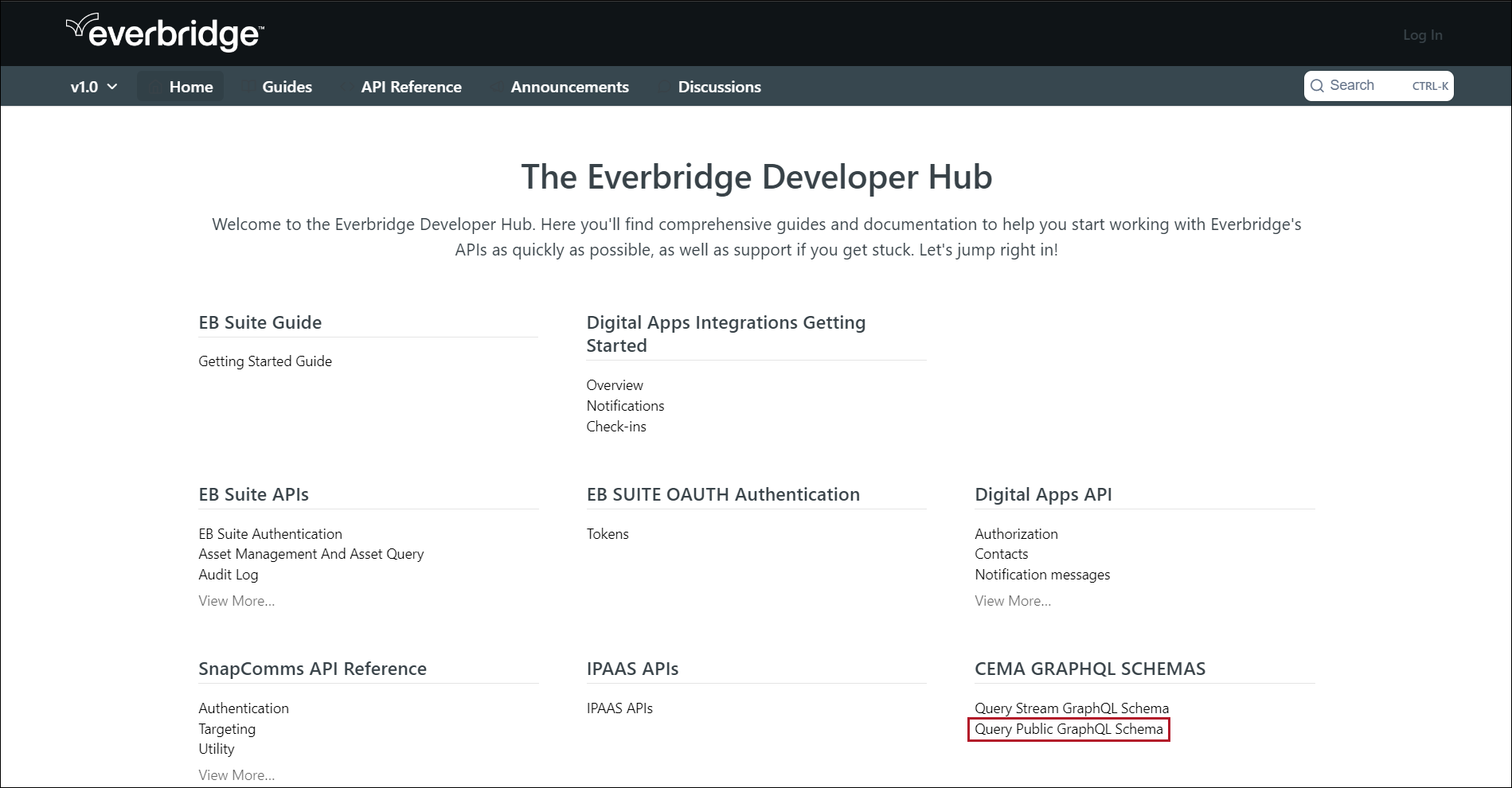Open the Guides tab

point(287,87)
